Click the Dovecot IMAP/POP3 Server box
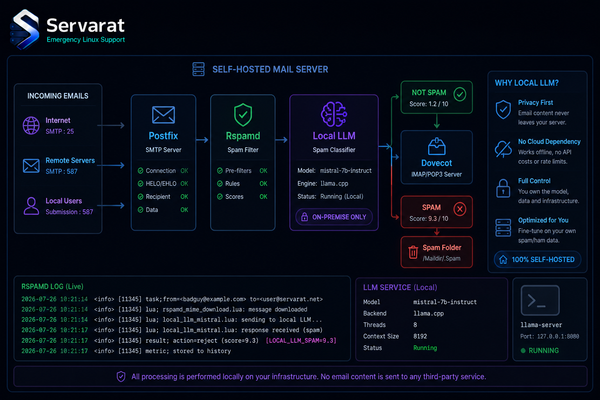 point(437,157)
